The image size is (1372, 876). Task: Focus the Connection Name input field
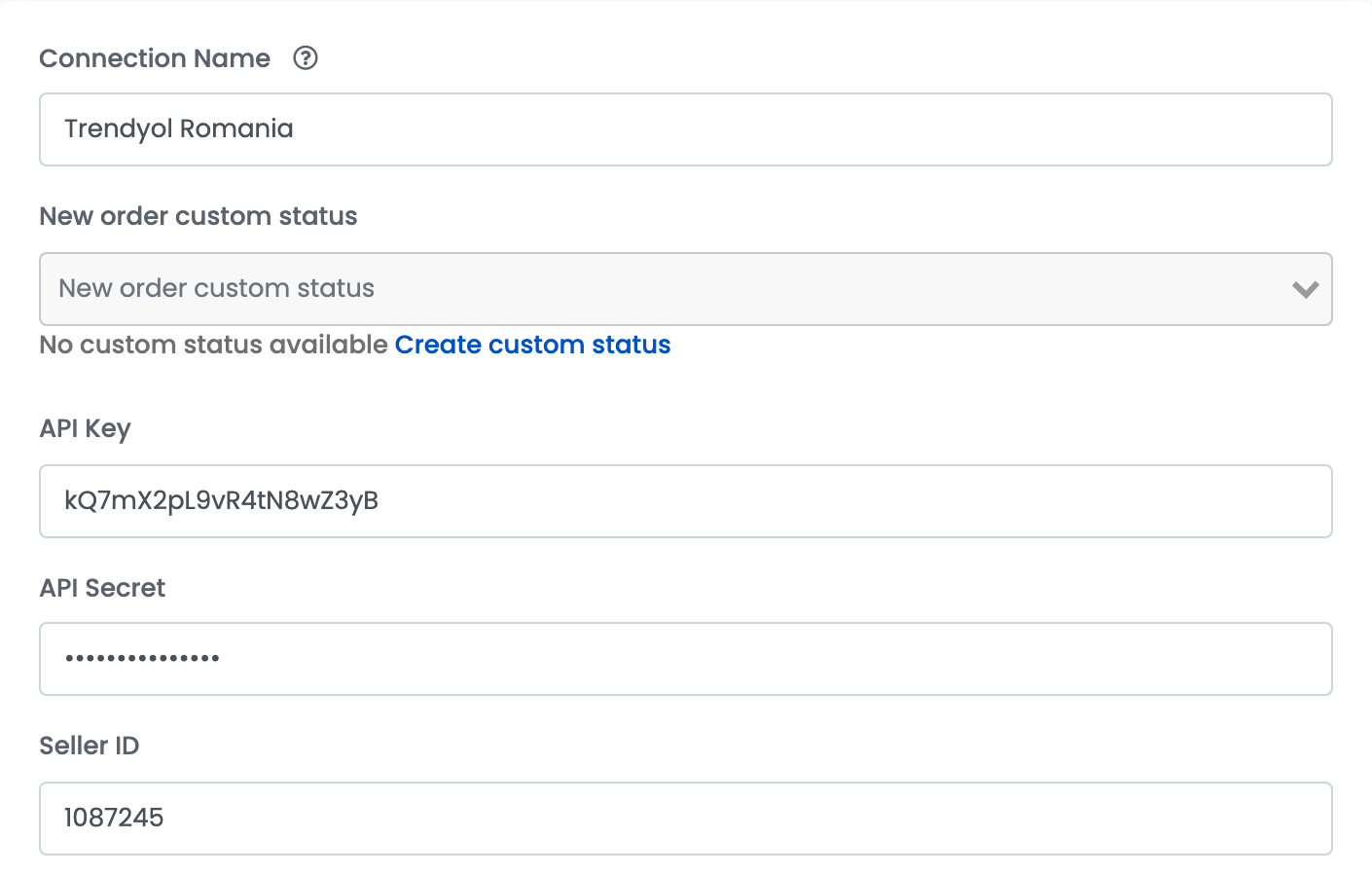coord(685,129)
